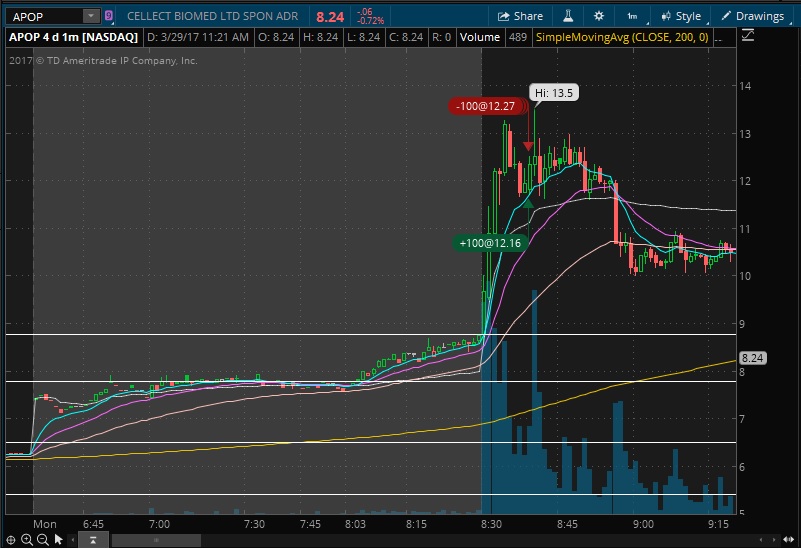Viewport: 801px width, 549px height.
Task: Click the collapse-to-top arrow button
Action: tap(93, 540)
